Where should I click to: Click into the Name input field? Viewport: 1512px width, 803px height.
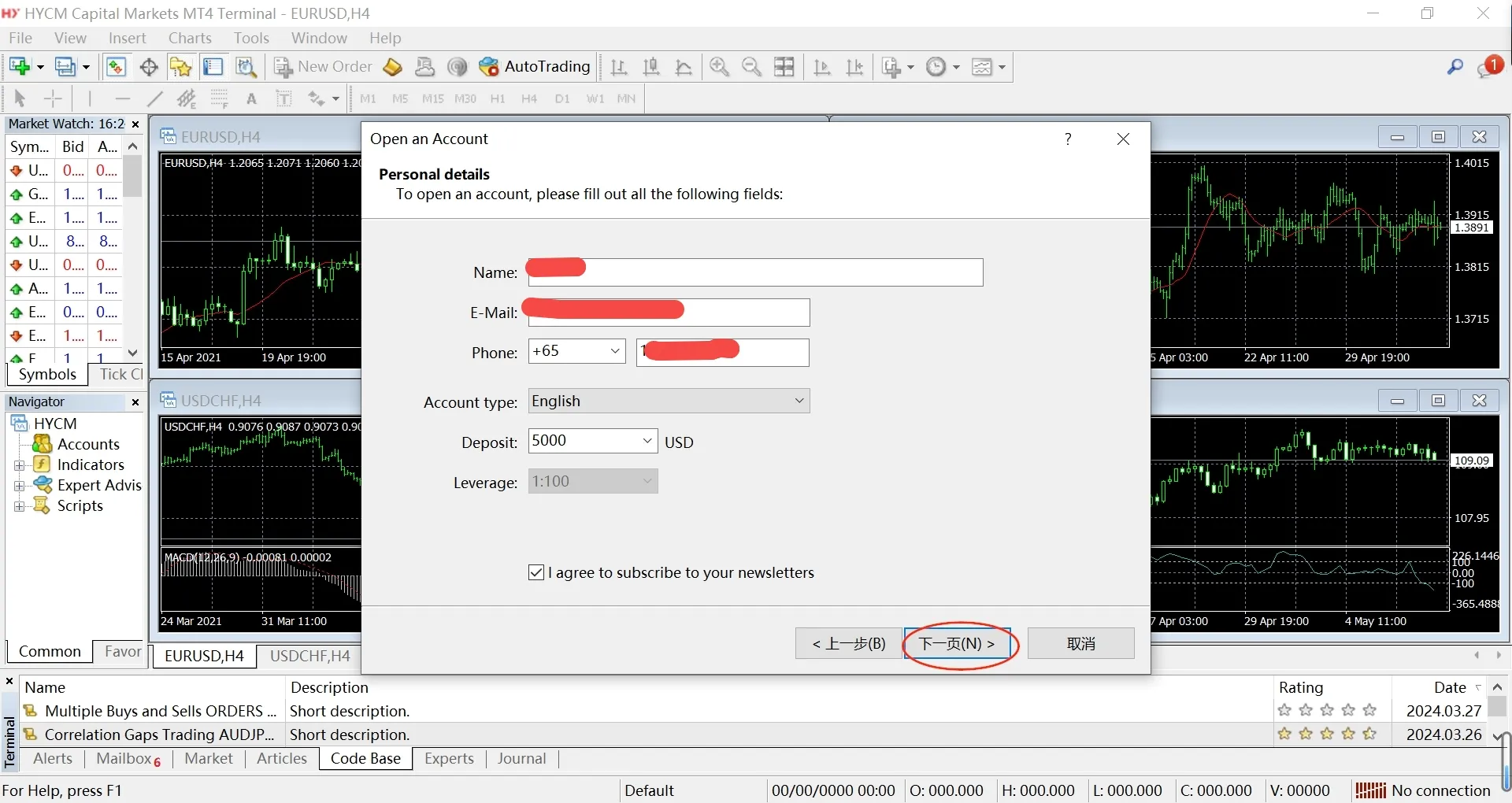[755, 272]
